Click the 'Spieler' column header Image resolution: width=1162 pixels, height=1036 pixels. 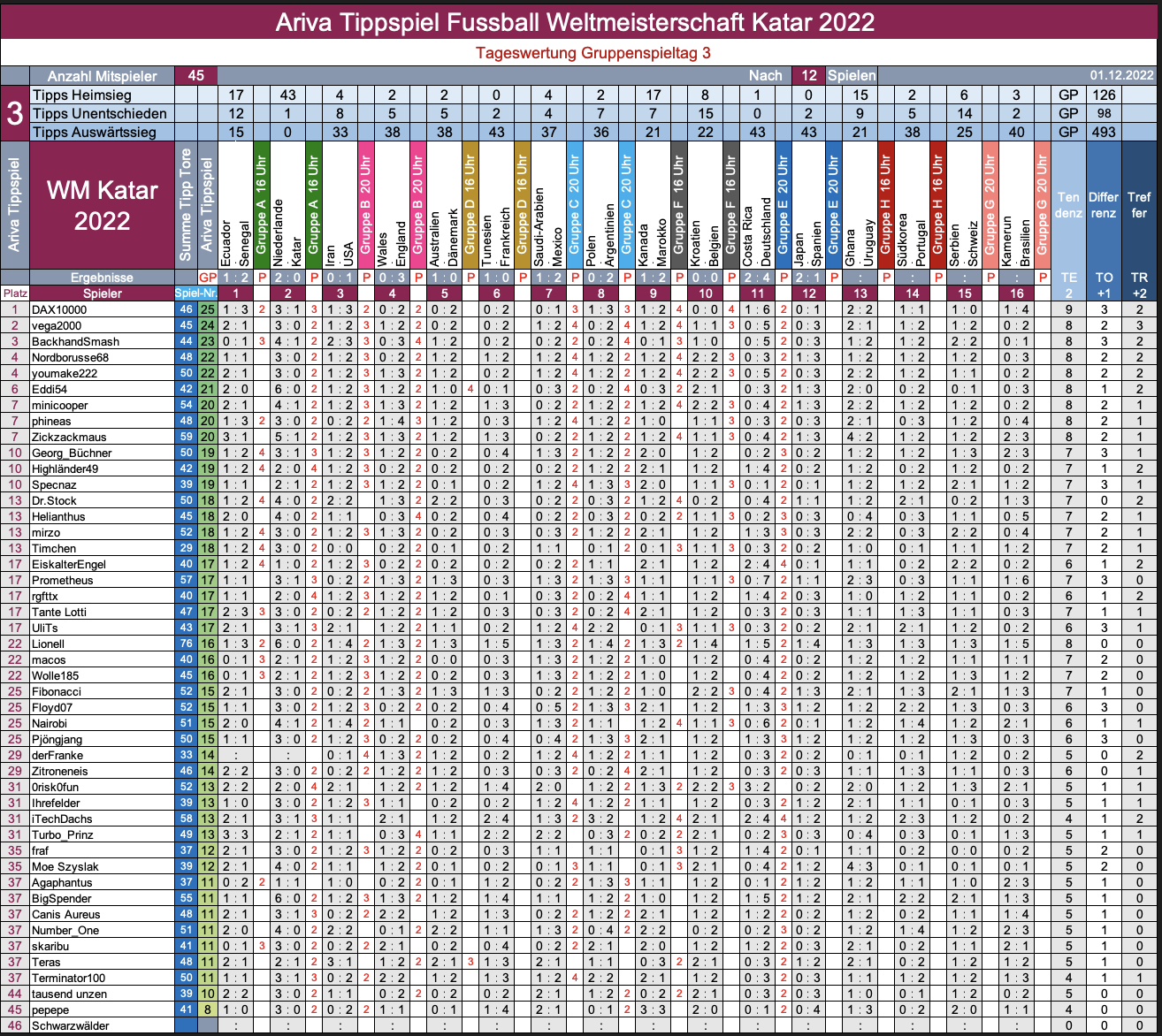[102, 293]
